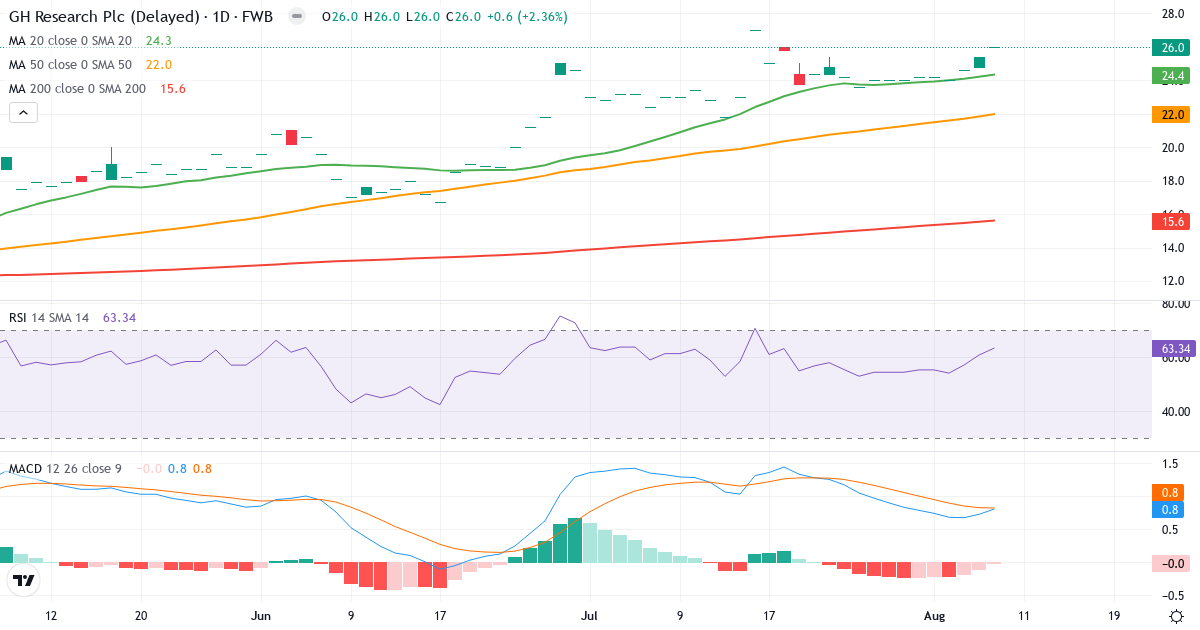The width and height of the screenshot is (1200, 630).
Task: Click the green 24.4 MA20 price tag
Action: (1169, 75)
